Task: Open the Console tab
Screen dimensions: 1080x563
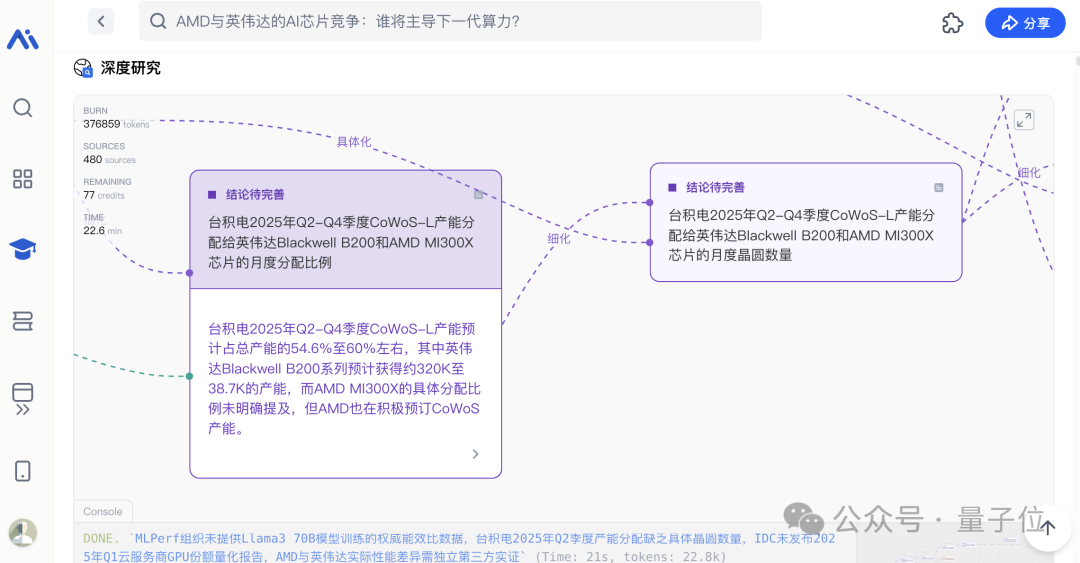Action: 102,511
